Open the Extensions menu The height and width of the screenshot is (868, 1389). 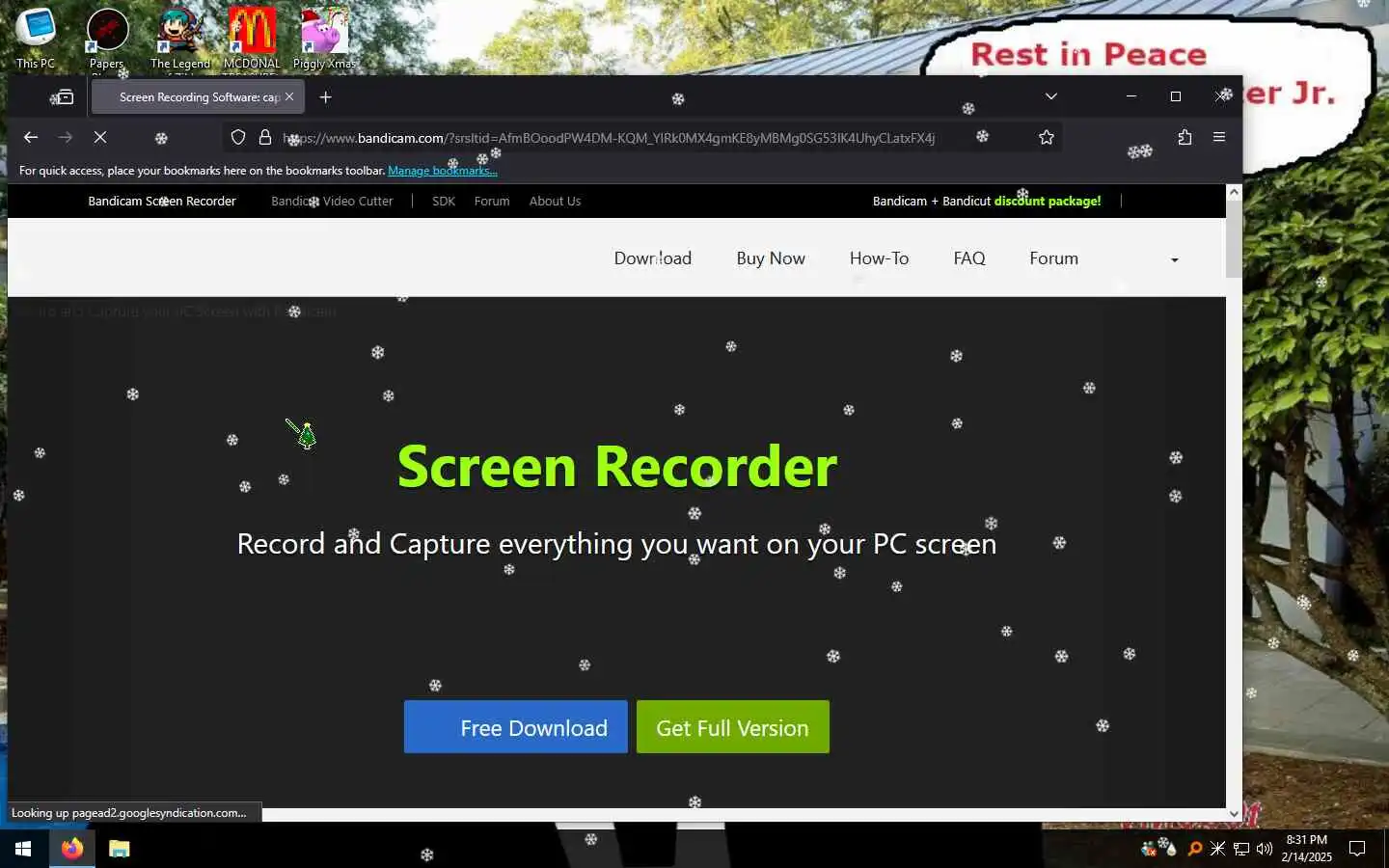tap(1185, 137)
